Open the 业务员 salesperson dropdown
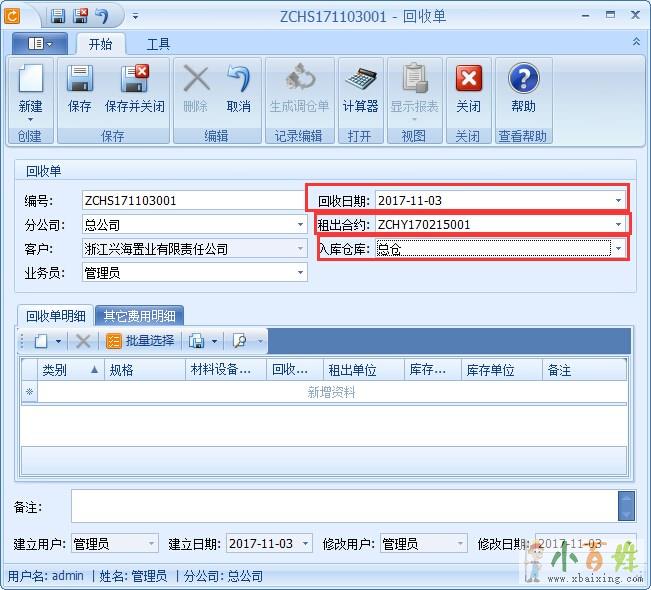This screenshot has width=651, height=590. coord(300,272)
